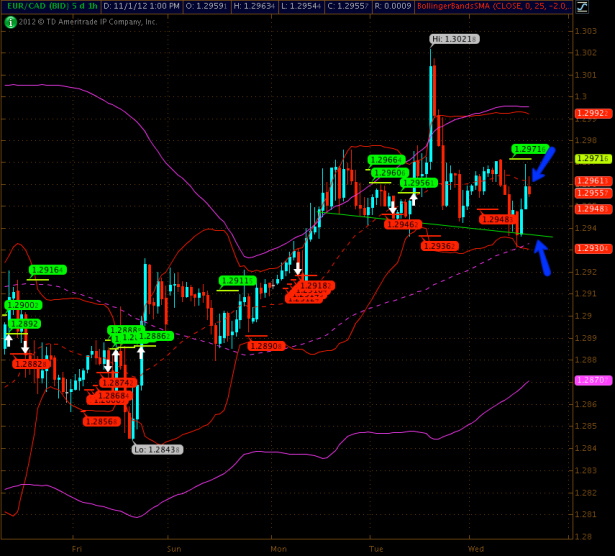Click the upper blue arrow annotation

coord(541,162)
